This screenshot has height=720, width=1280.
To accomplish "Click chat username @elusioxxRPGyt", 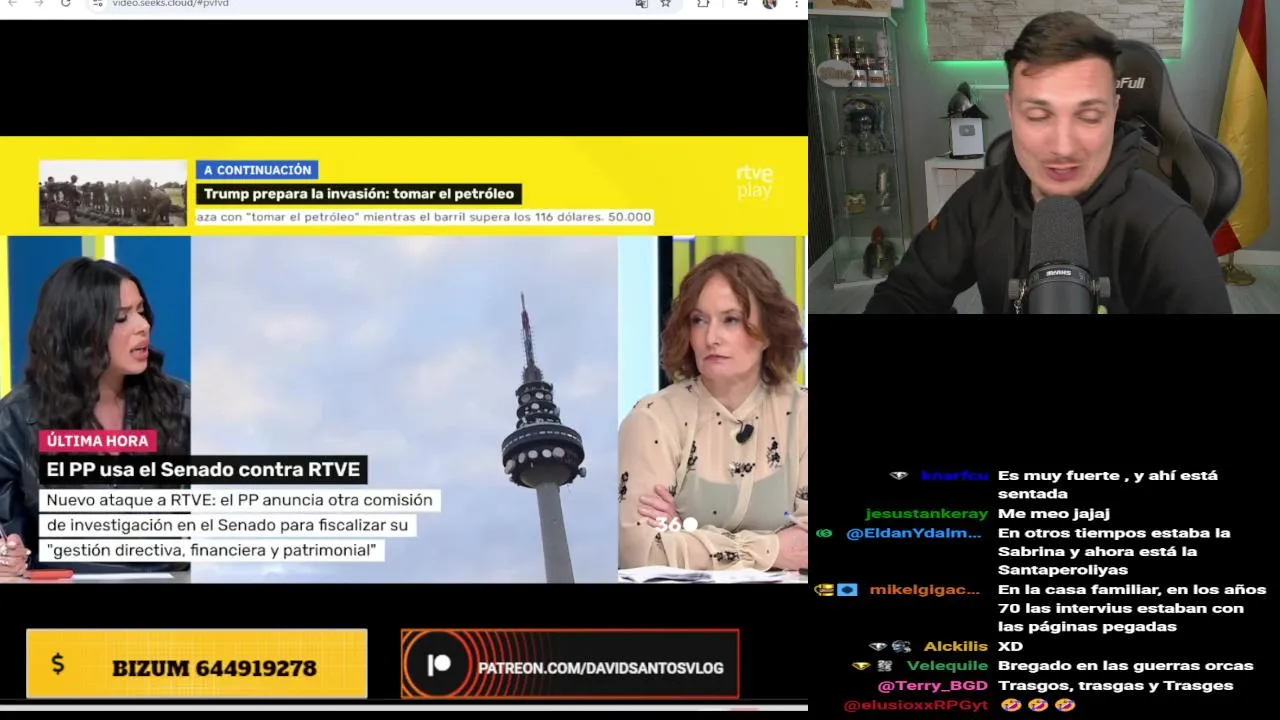I will [x=916, y=705].
